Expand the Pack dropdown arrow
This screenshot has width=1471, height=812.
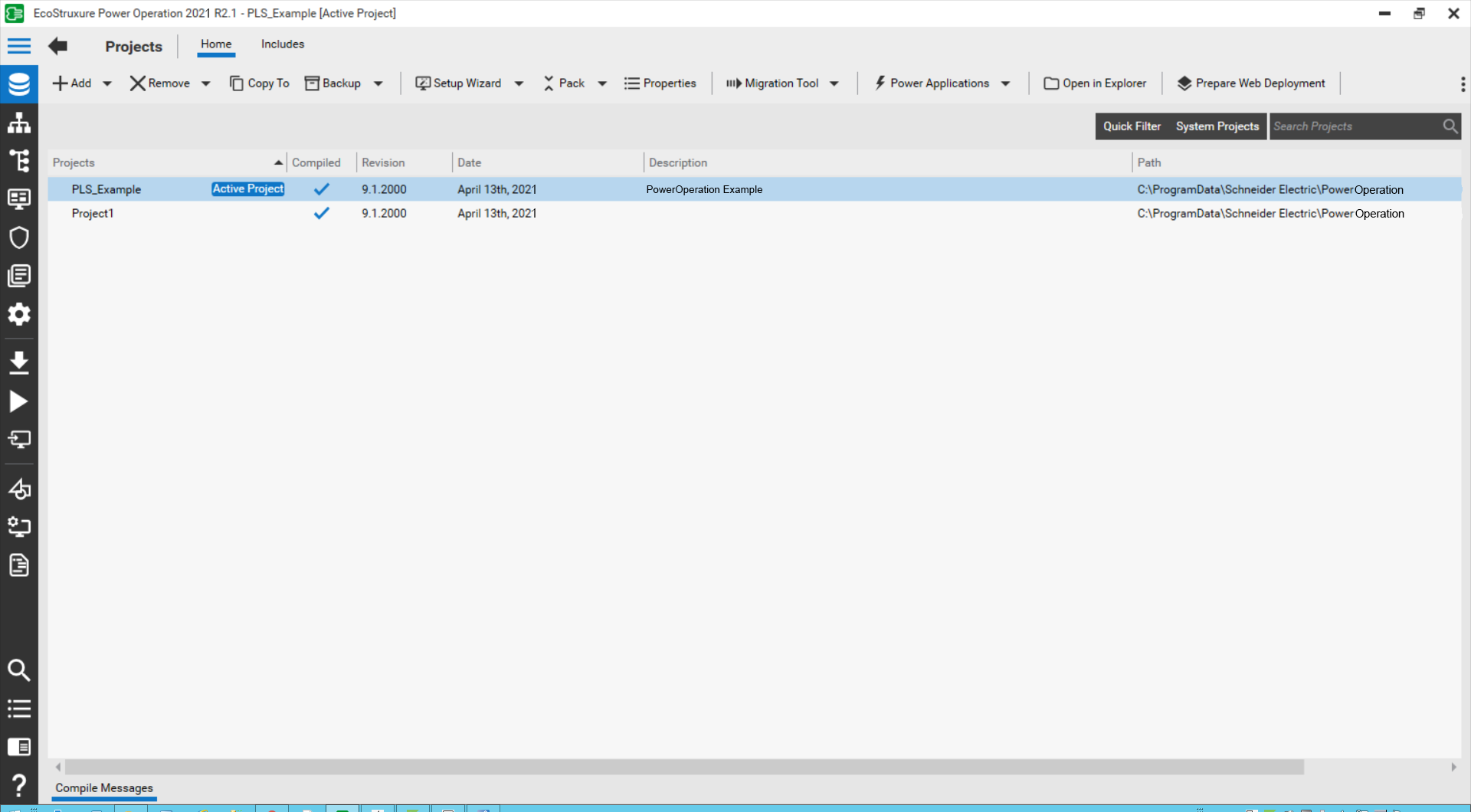[x=602, y=83]
